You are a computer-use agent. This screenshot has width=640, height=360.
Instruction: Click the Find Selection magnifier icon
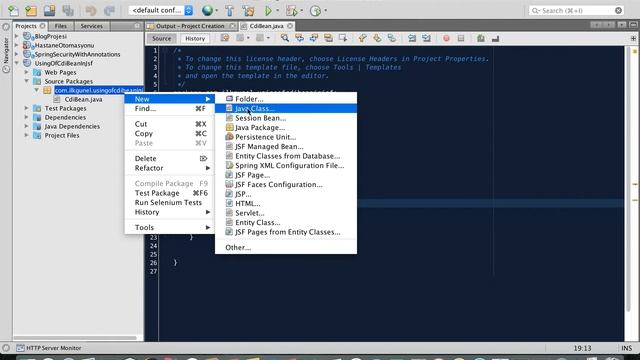285,38
